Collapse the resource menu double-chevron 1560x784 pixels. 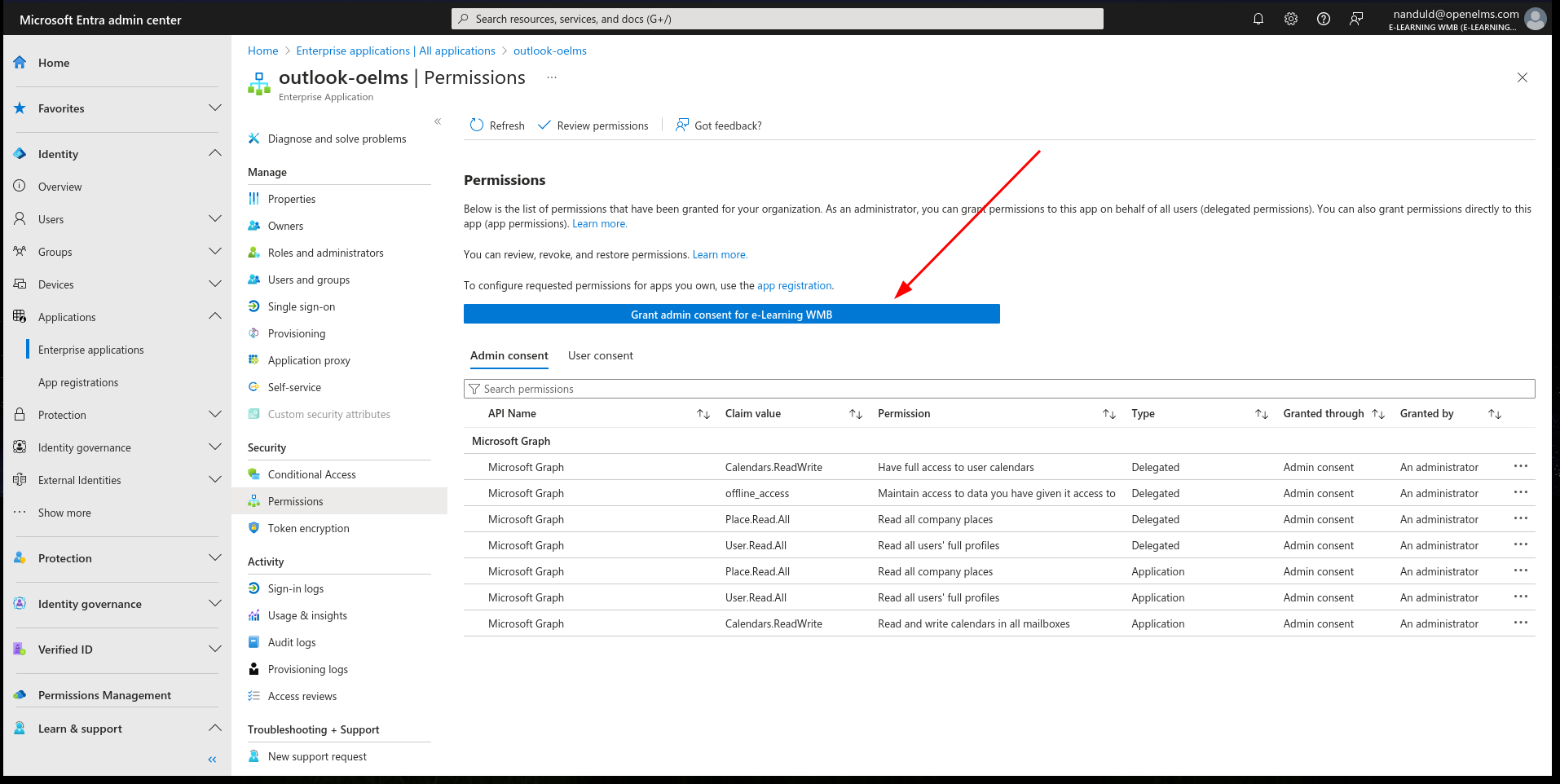point(438,121)
